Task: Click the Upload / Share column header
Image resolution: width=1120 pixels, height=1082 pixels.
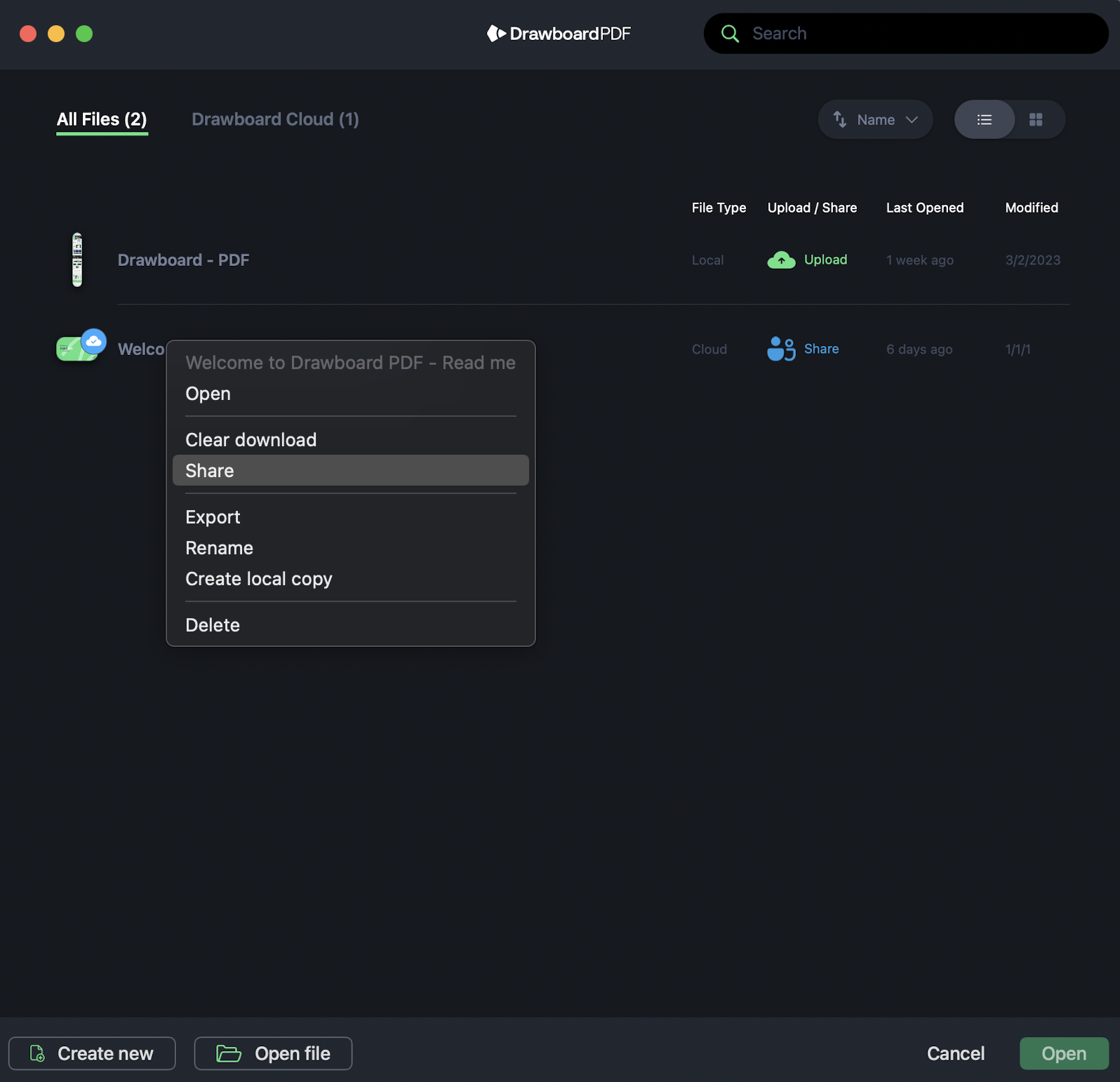Action: tap(812, 208)
